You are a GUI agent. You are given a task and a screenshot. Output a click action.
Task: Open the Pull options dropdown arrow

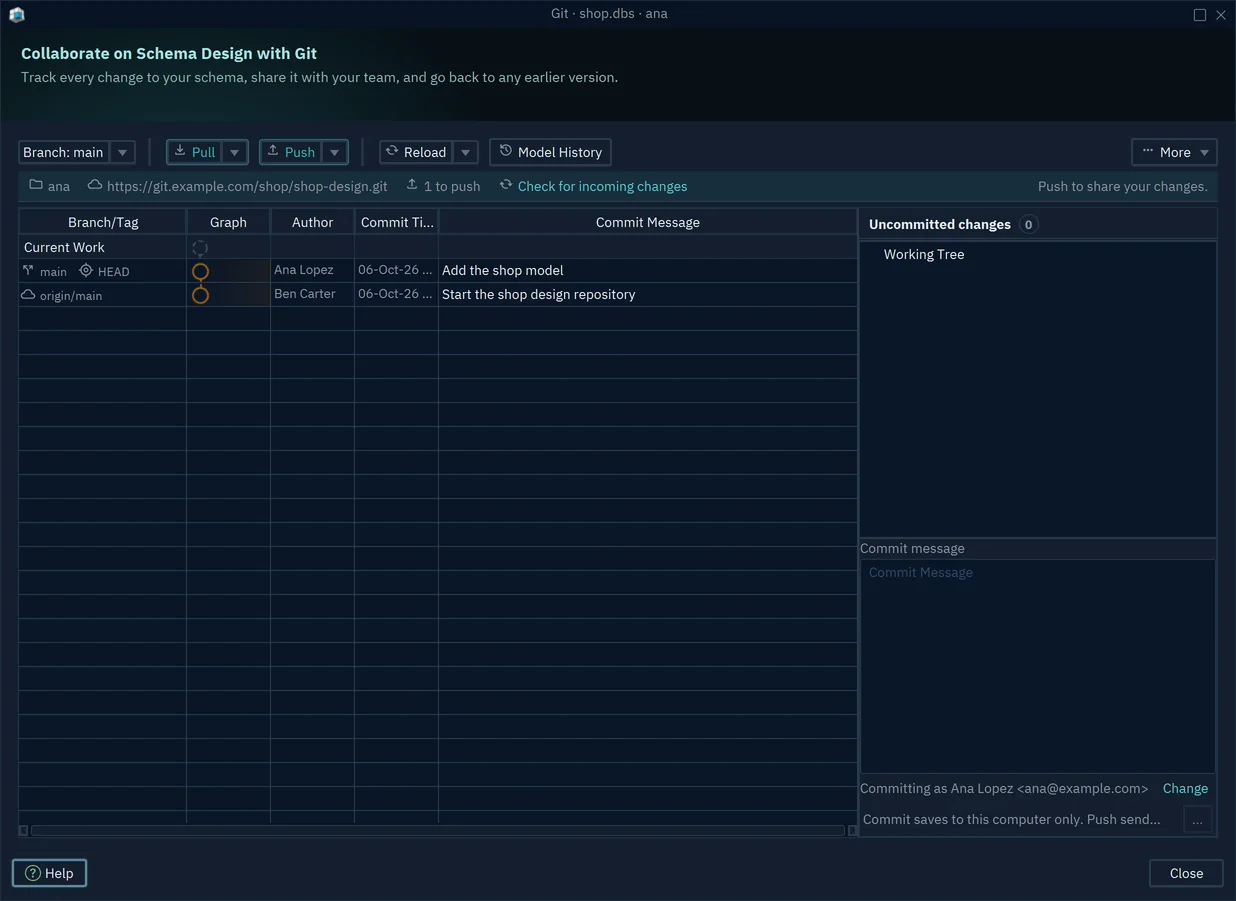(235, 152)
